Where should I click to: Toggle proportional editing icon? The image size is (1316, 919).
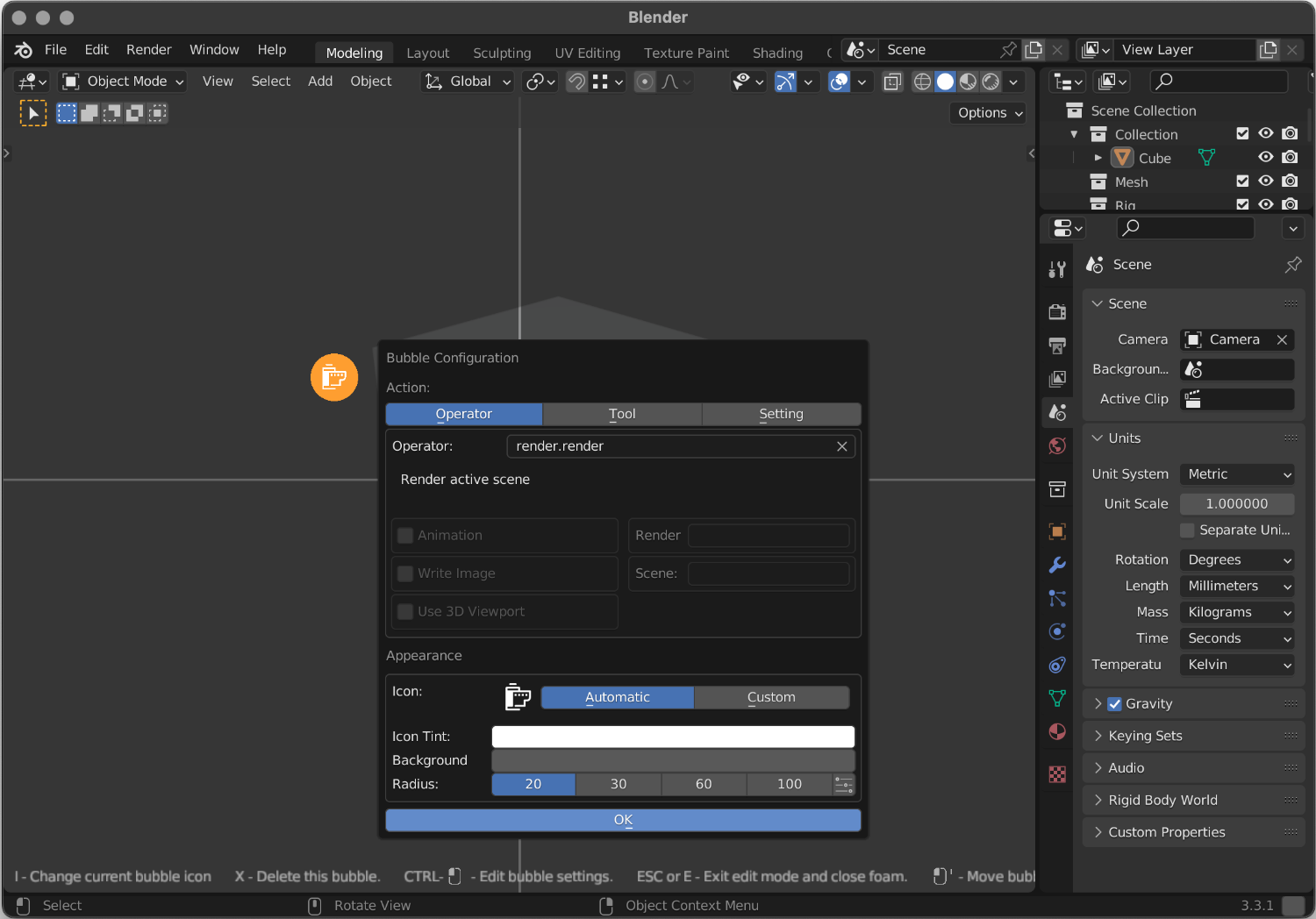click(x=645, y=82)
